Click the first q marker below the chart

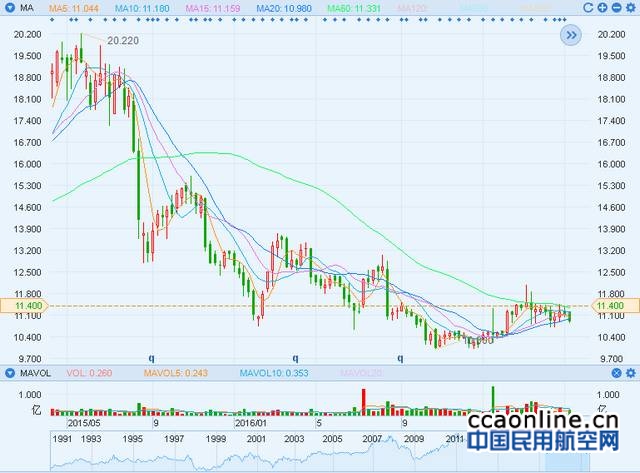pyautogui.click(x=152, y=357)
